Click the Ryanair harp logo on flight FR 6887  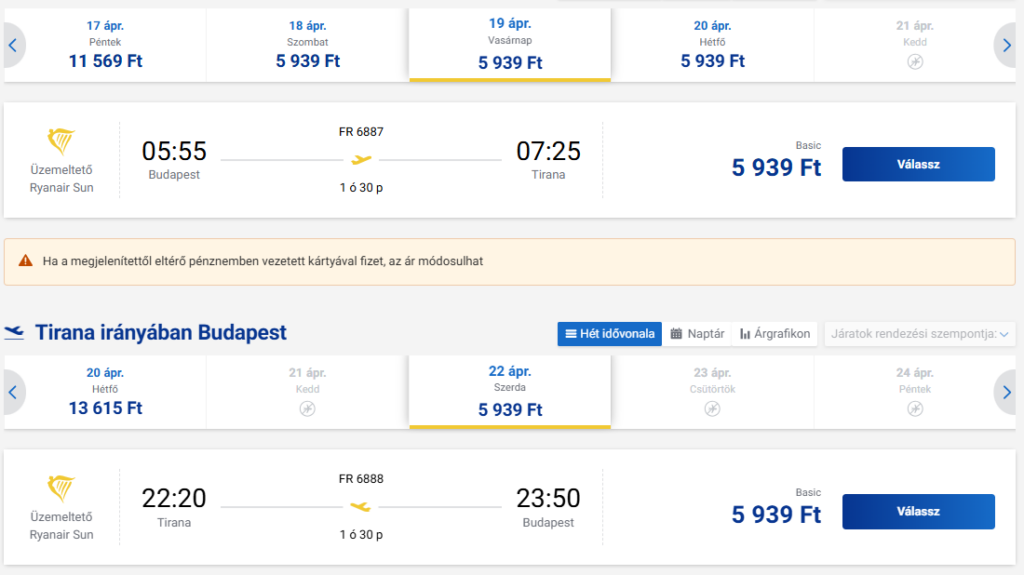62,142
